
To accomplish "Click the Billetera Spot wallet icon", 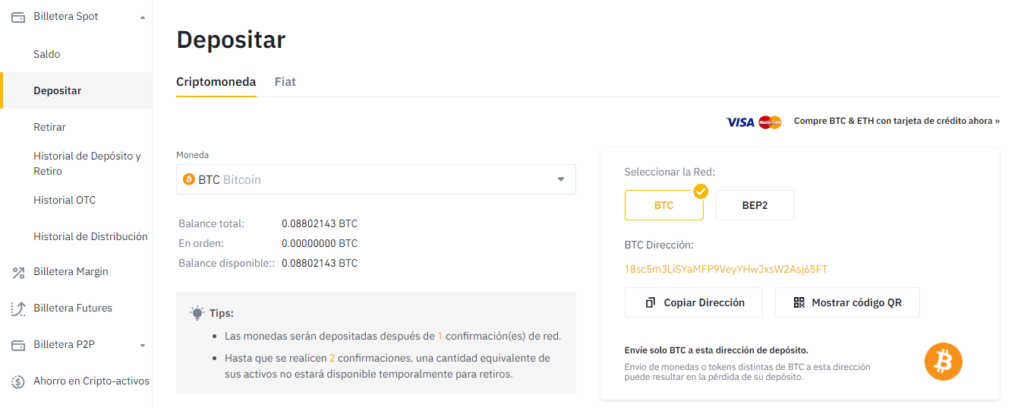I will point(18,17).
